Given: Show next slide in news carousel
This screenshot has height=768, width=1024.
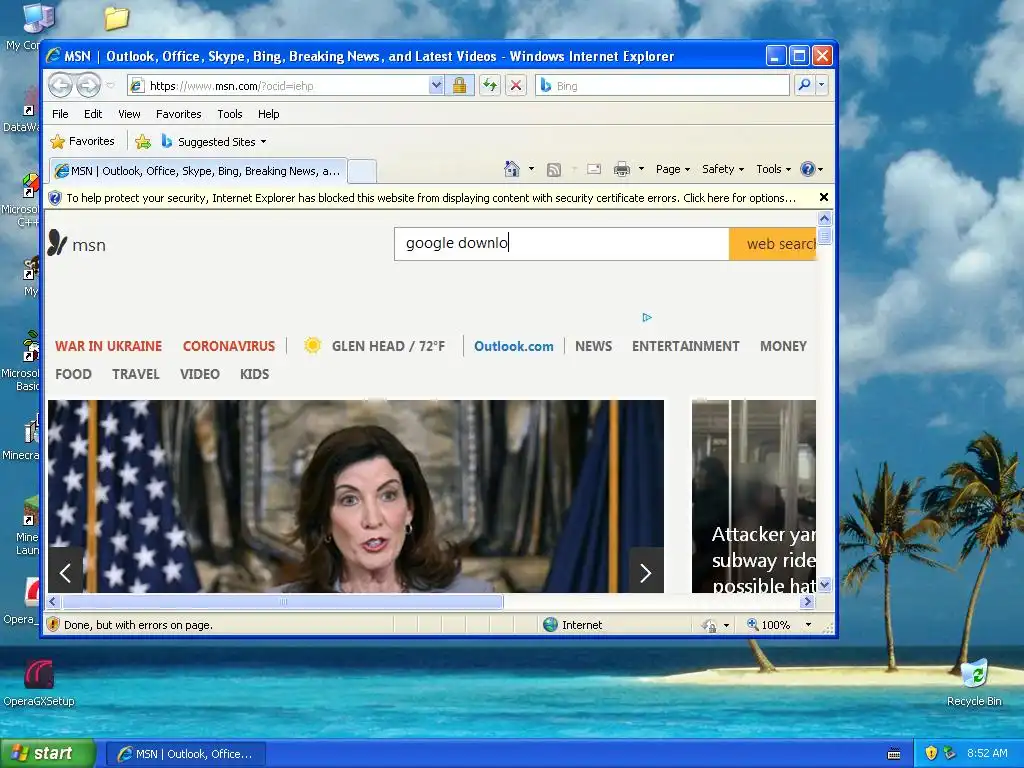Looking at the screenshot, I should click(646, 572).
